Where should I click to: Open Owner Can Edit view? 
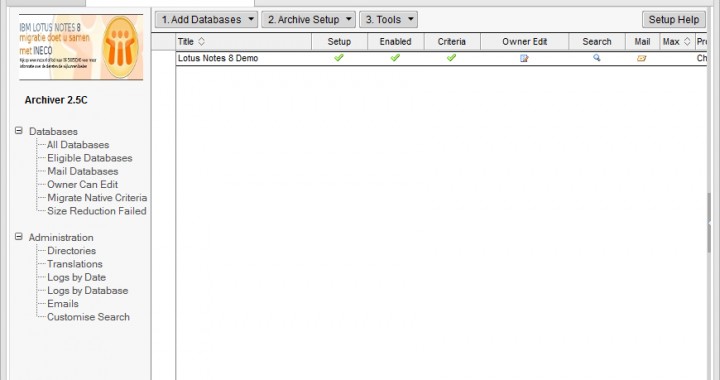(x=83, y=185)
